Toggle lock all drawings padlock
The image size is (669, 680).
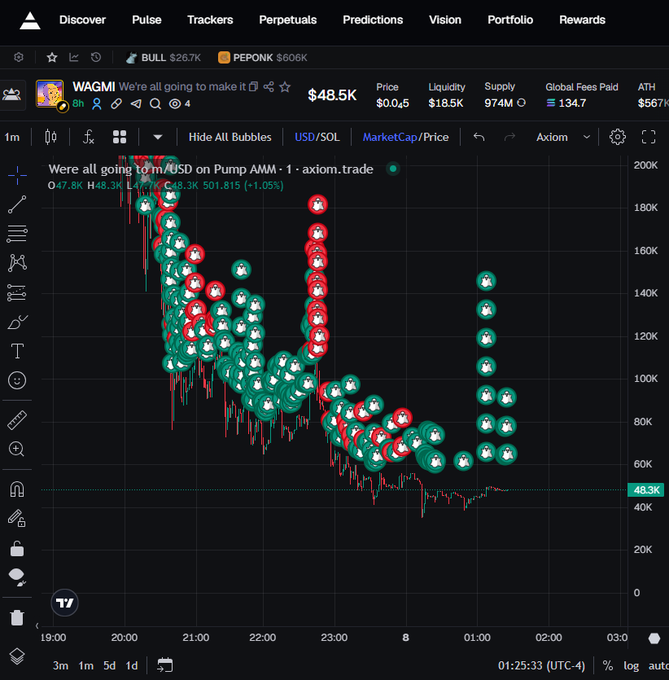coord(17,548)
